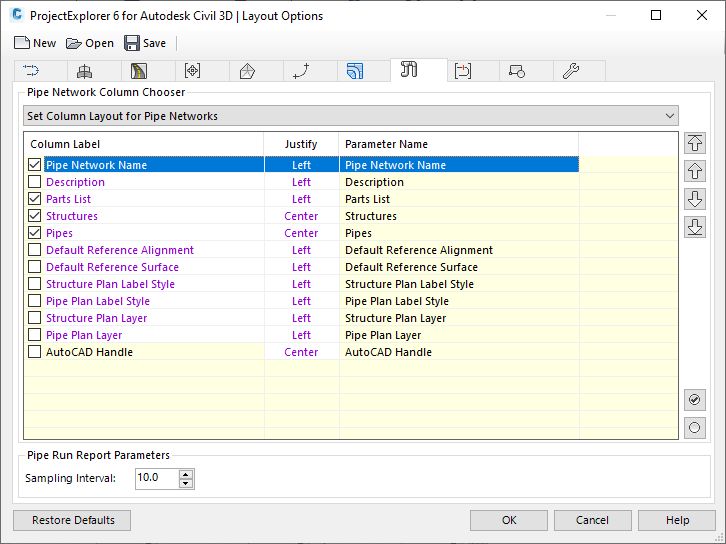Move selected column to bottom
This screenshot has height=544, width=726.
[695, 227]
